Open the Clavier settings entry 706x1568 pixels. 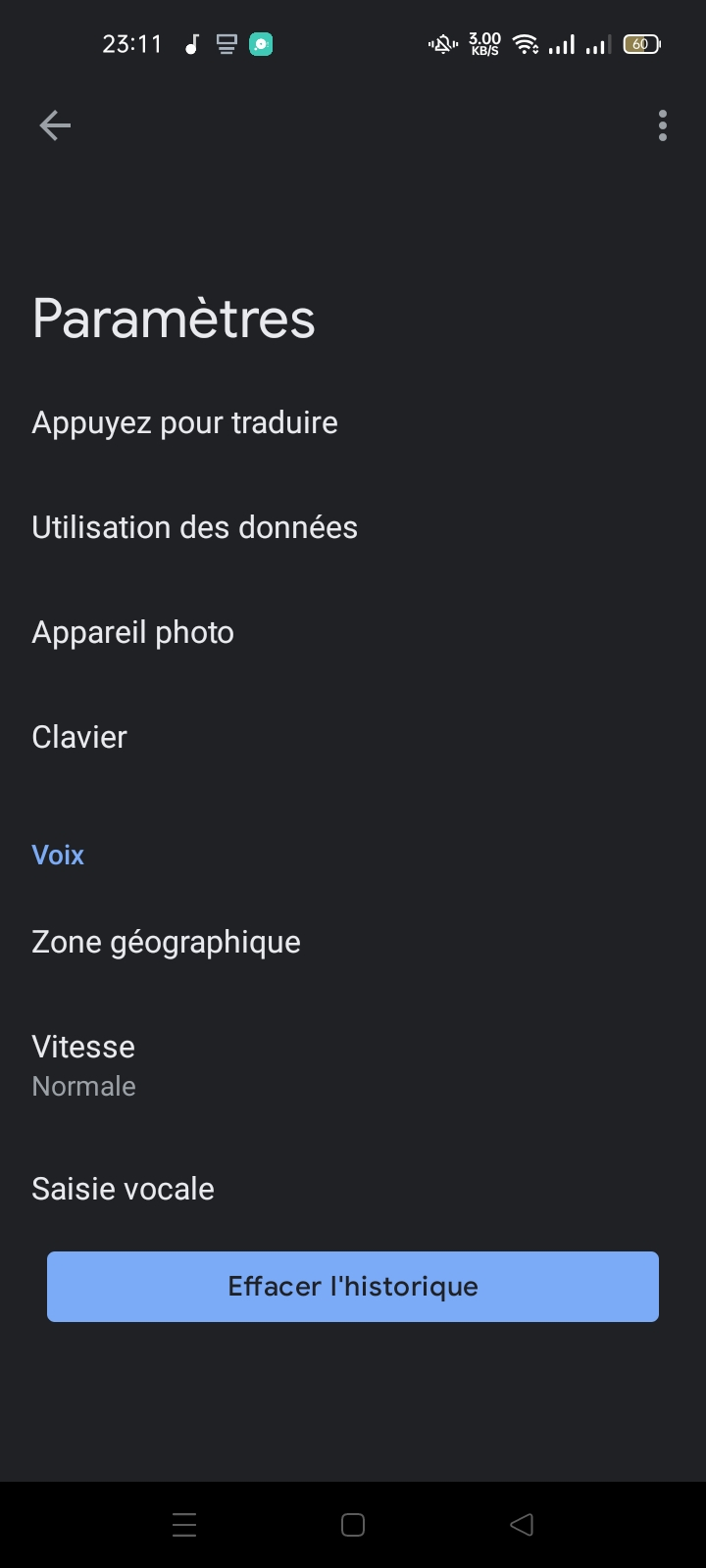(79, 737)
